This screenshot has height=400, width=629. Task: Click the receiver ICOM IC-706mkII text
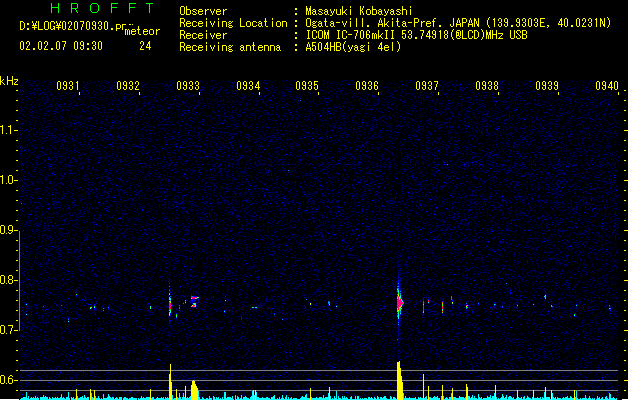pos(352,35)
